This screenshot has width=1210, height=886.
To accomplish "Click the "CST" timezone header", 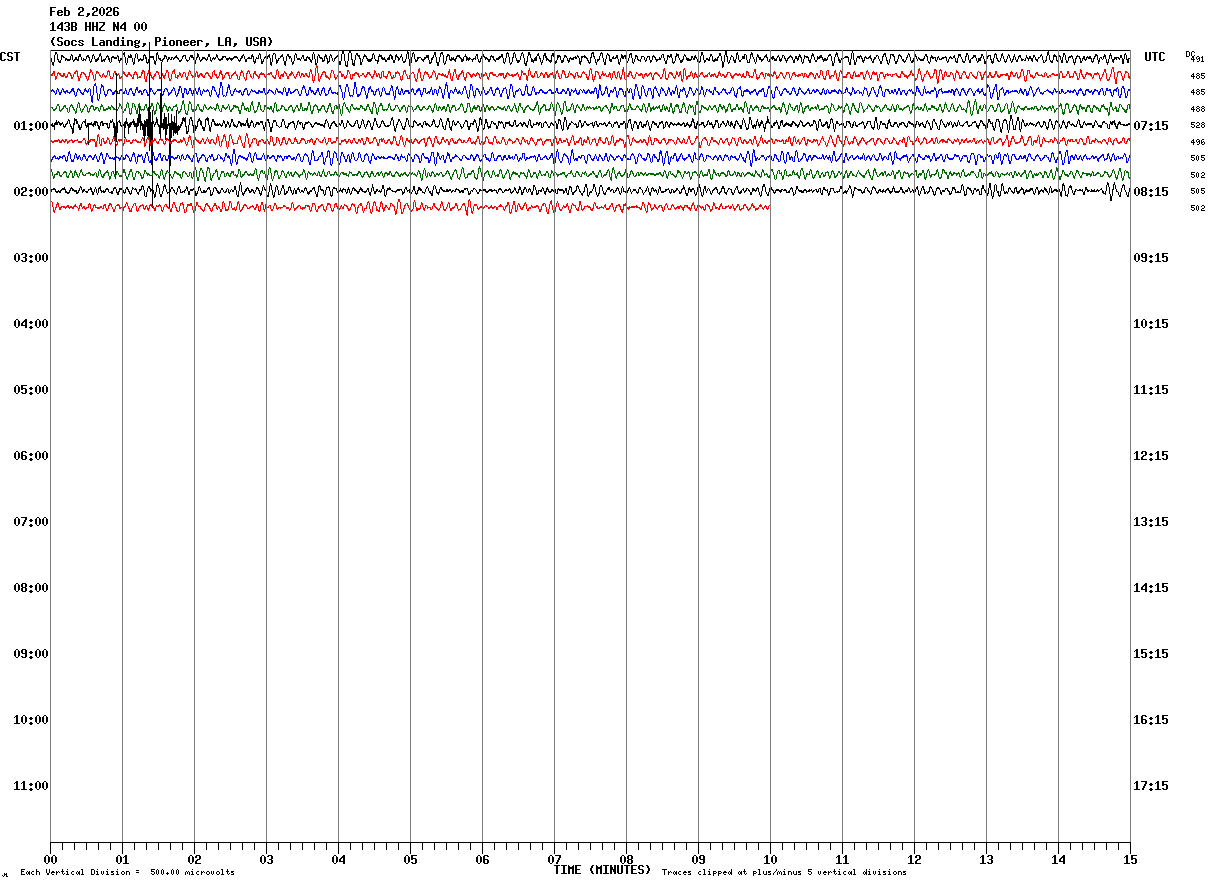I will 10,57.
